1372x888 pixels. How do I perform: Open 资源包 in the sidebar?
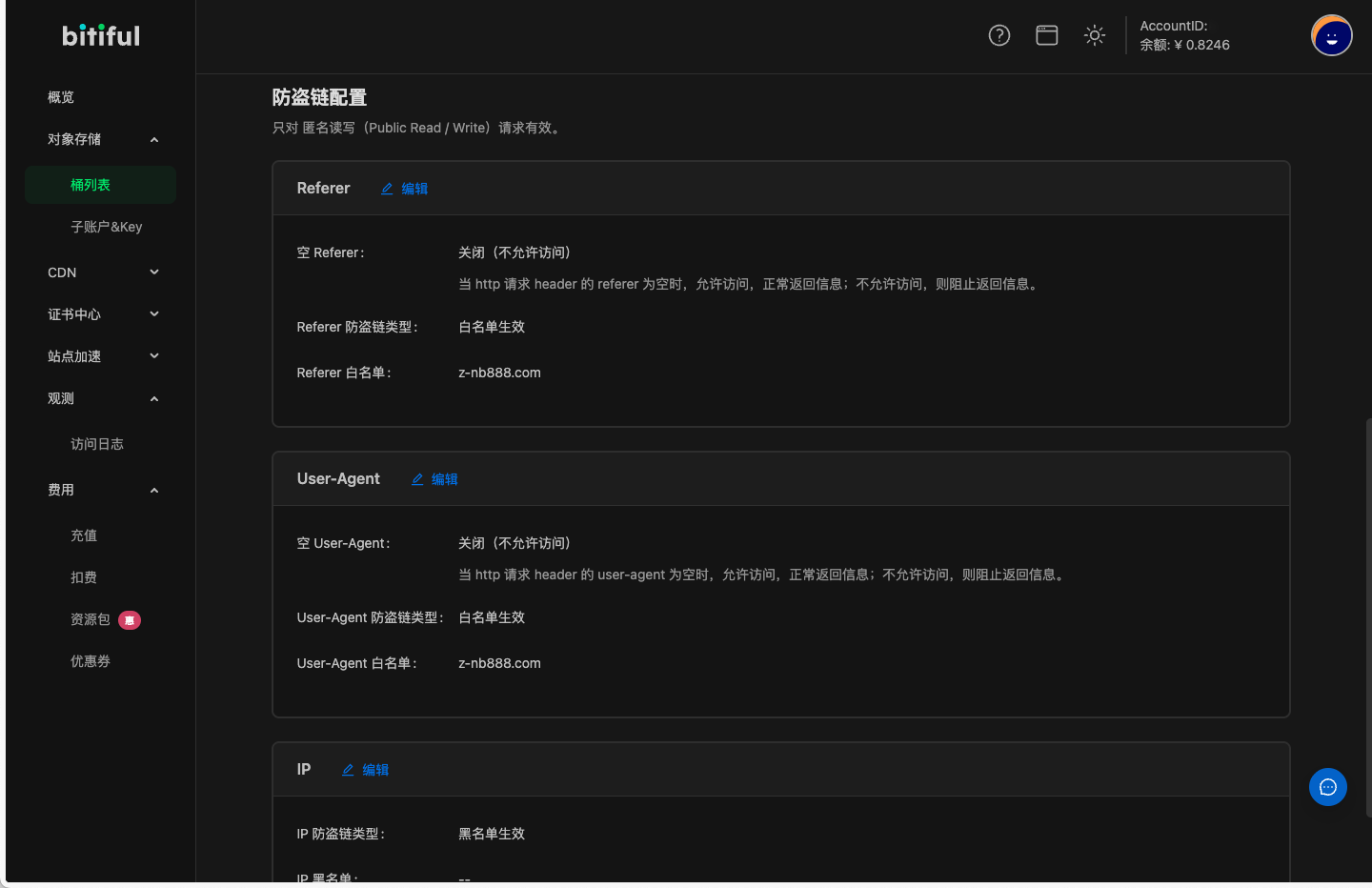(x=91, y=619)
